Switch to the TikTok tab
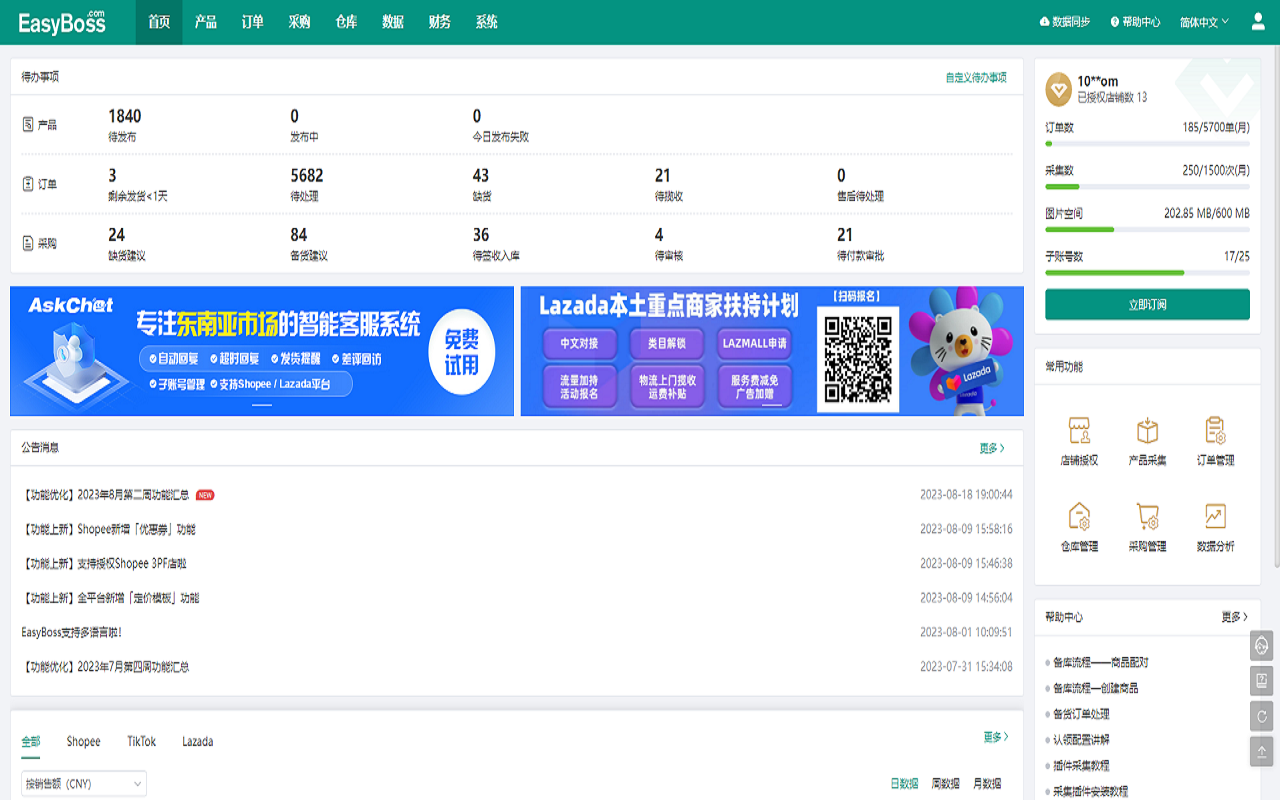This screenshot has height=800, width=1280. point(141,741)
